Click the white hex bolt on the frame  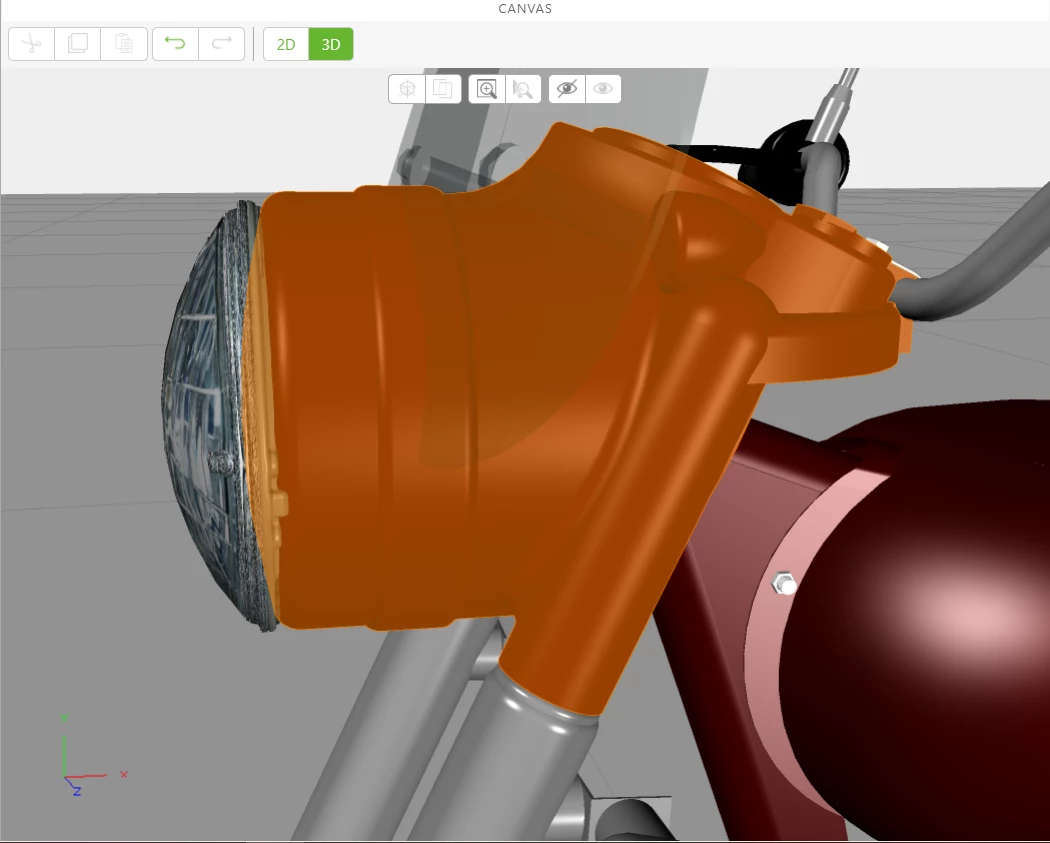[x=784, y=584]
